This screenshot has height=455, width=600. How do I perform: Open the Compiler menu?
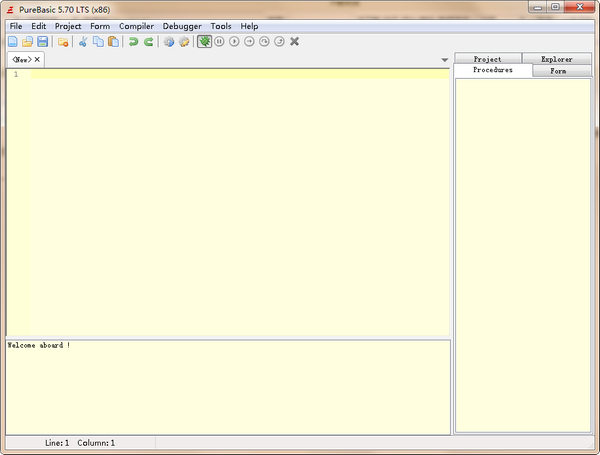point(136,26)
